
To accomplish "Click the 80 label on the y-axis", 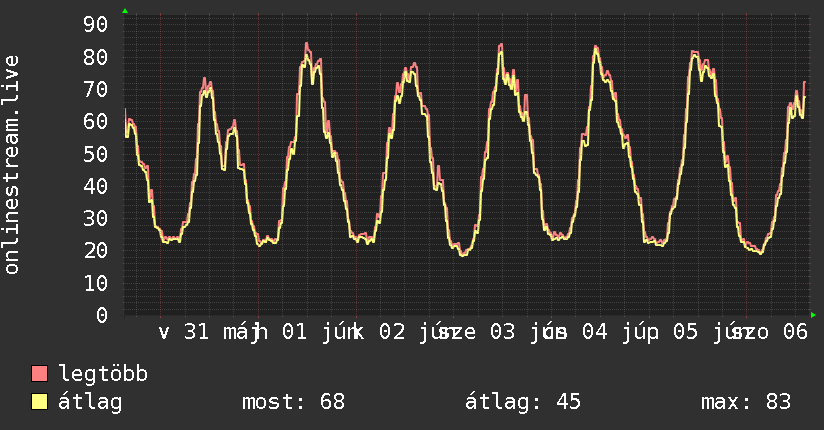I will coord(96,57).
